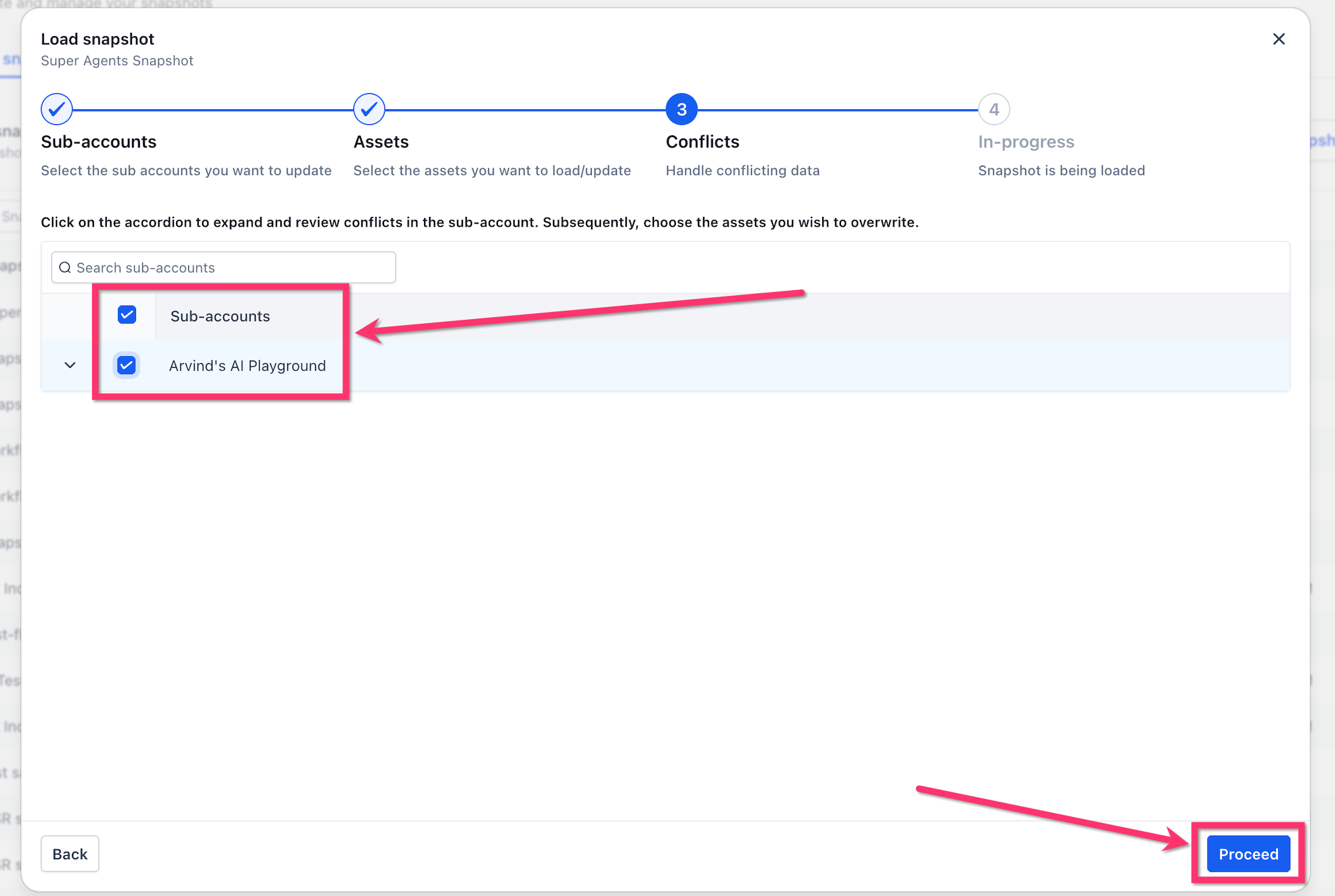Click the completed Assets step checkmark circle
This screenshot has height=896, width=1335.
click(369, 109)
